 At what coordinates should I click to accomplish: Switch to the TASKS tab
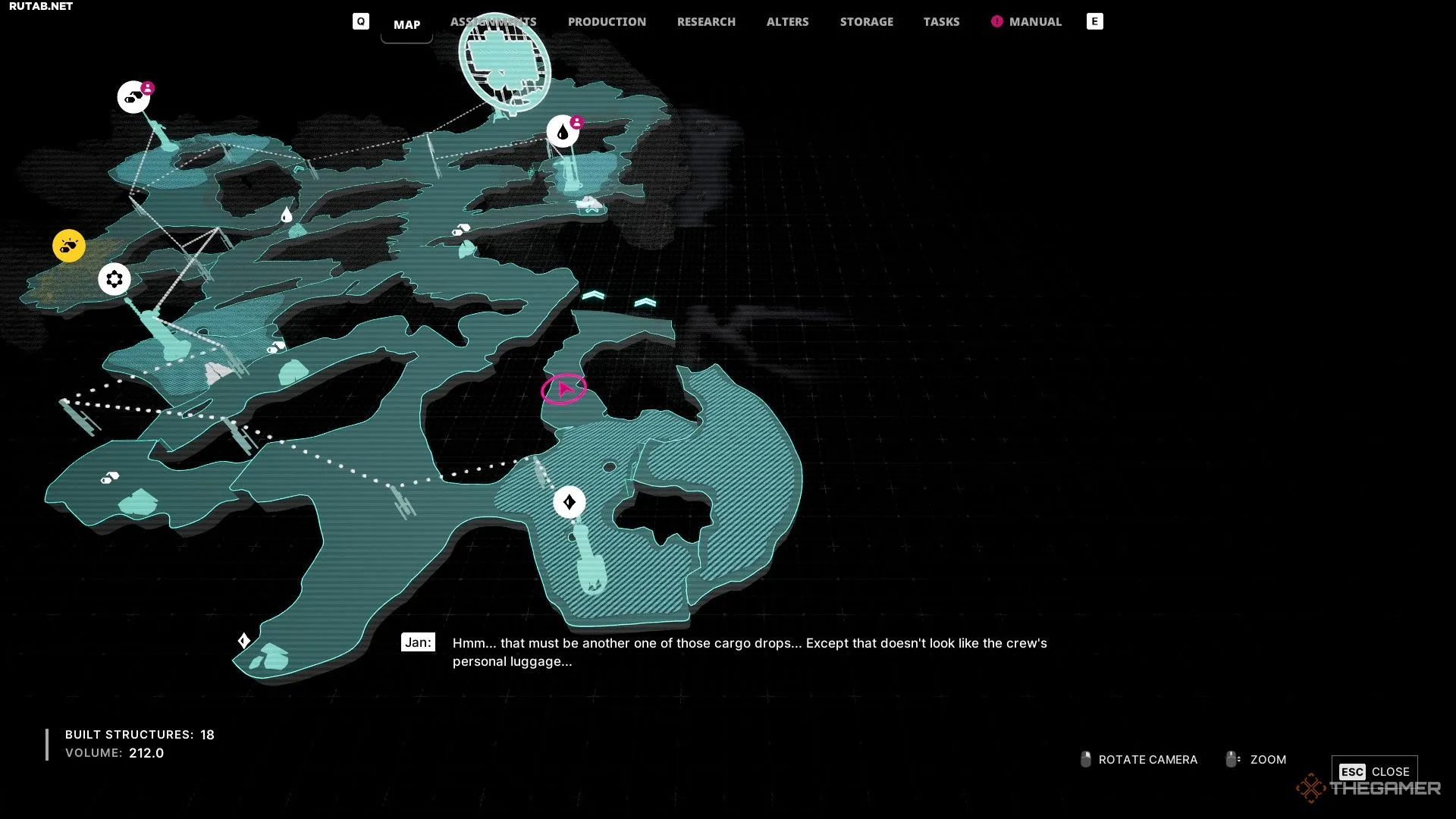[941, 22]
